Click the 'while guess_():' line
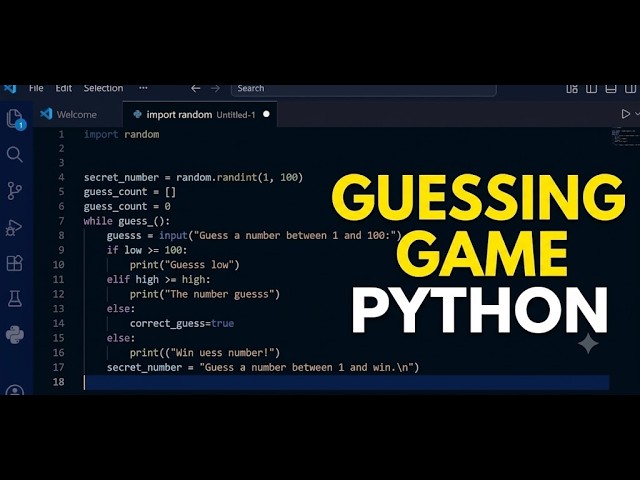The width and height of the screenshot is (640, 480). tap(127, 221)
